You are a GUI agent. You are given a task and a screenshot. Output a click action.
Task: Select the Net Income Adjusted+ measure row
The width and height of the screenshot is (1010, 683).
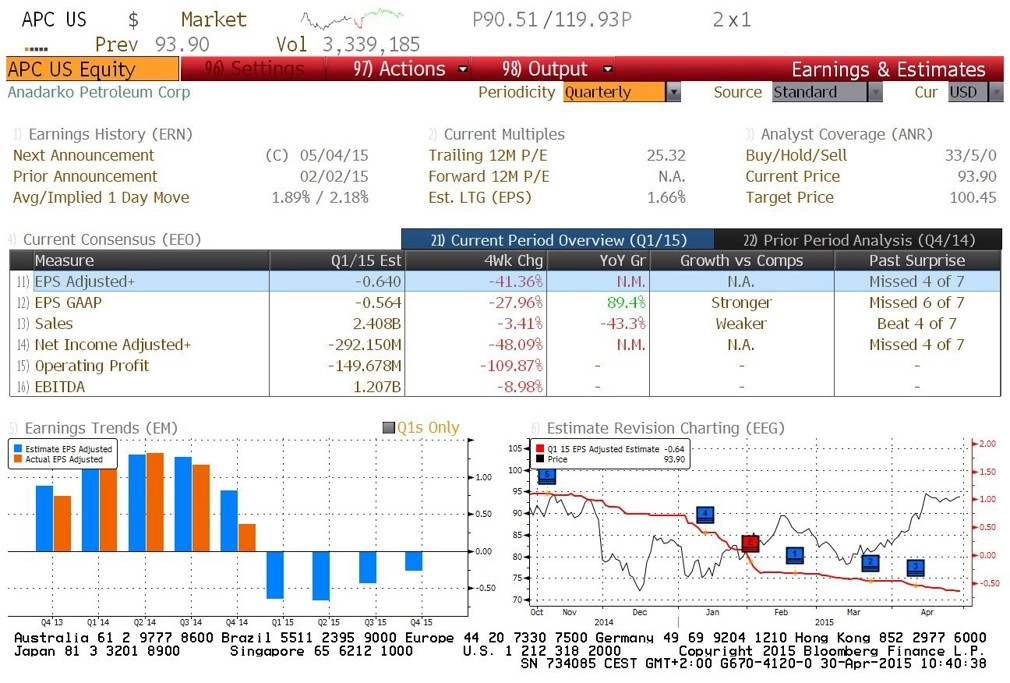tap(506, 345)
